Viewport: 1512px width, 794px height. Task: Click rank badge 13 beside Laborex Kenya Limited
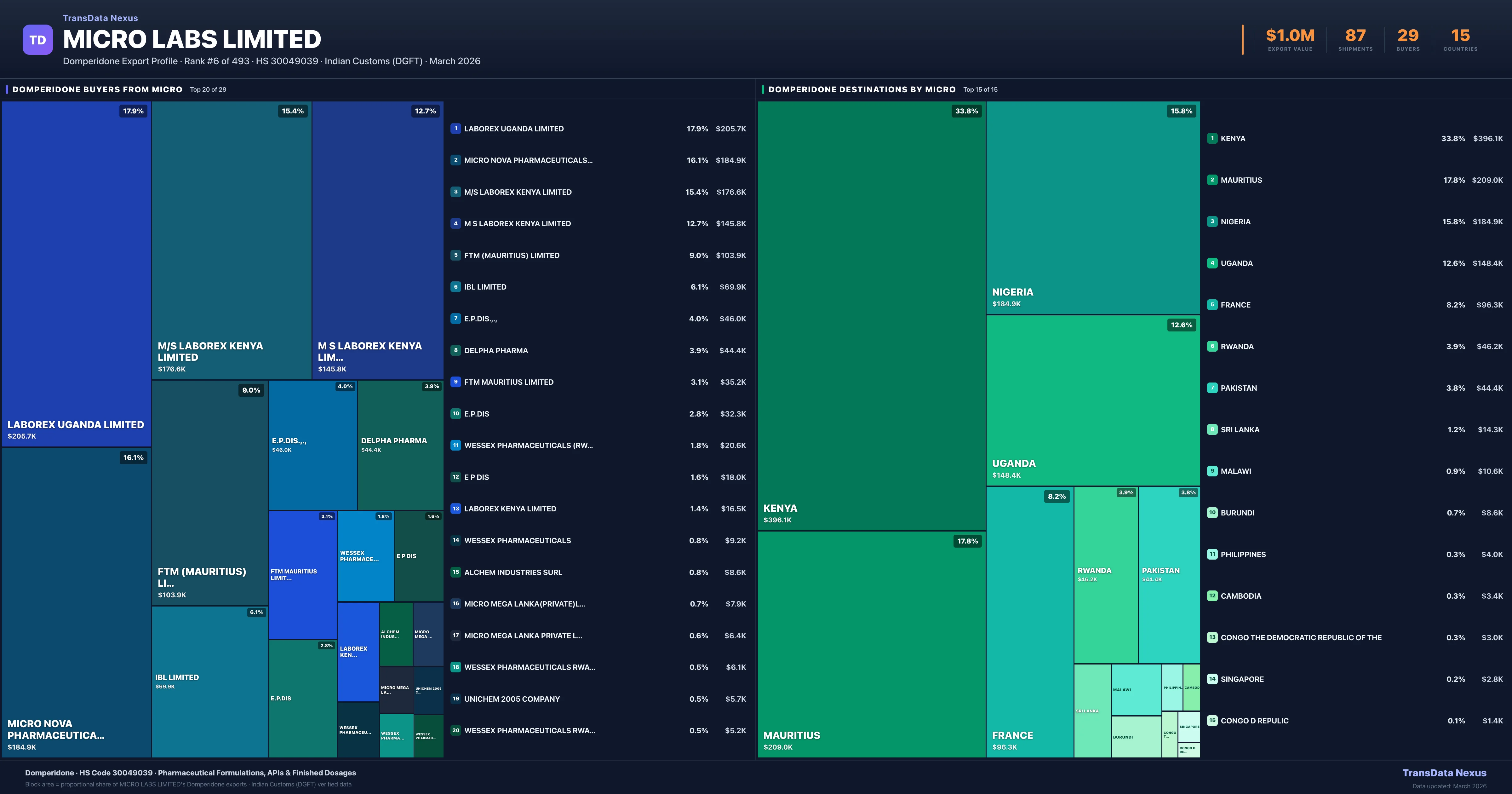tap(455, 509)
